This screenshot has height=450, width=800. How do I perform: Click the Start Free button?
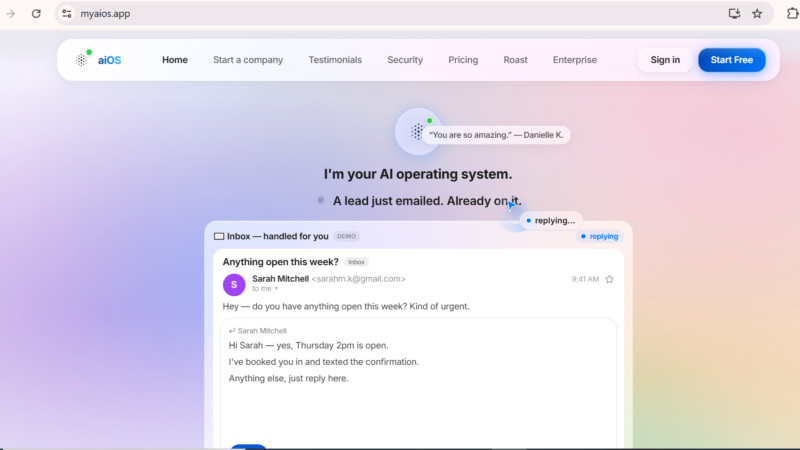tap(732, 60)
